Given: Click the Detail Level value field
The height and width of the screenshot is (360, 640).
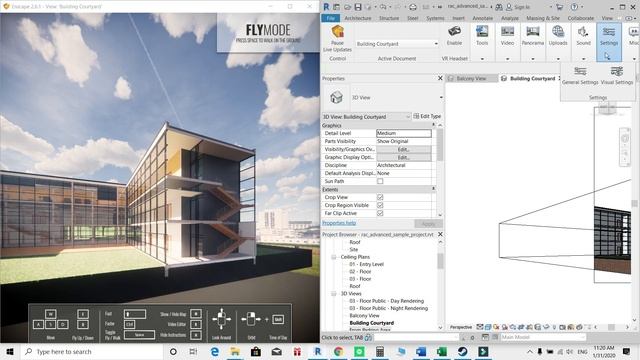Looking at the screenshot, I should point(404,133).
